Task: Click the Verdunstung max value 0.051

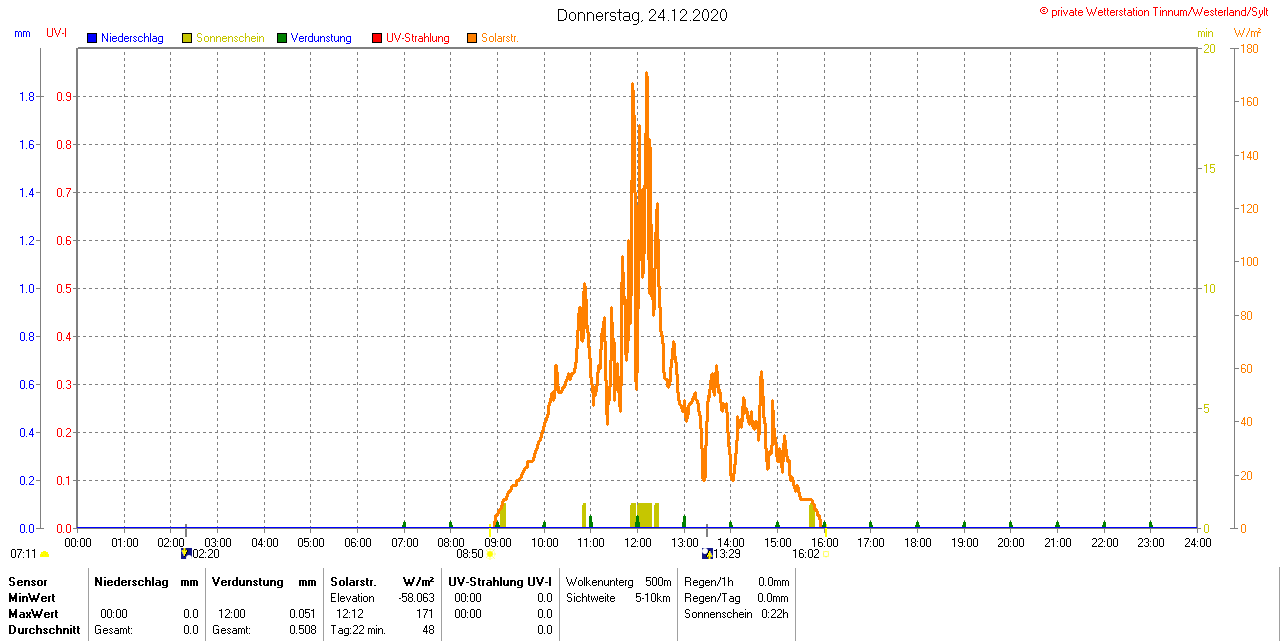Action: 302,614
